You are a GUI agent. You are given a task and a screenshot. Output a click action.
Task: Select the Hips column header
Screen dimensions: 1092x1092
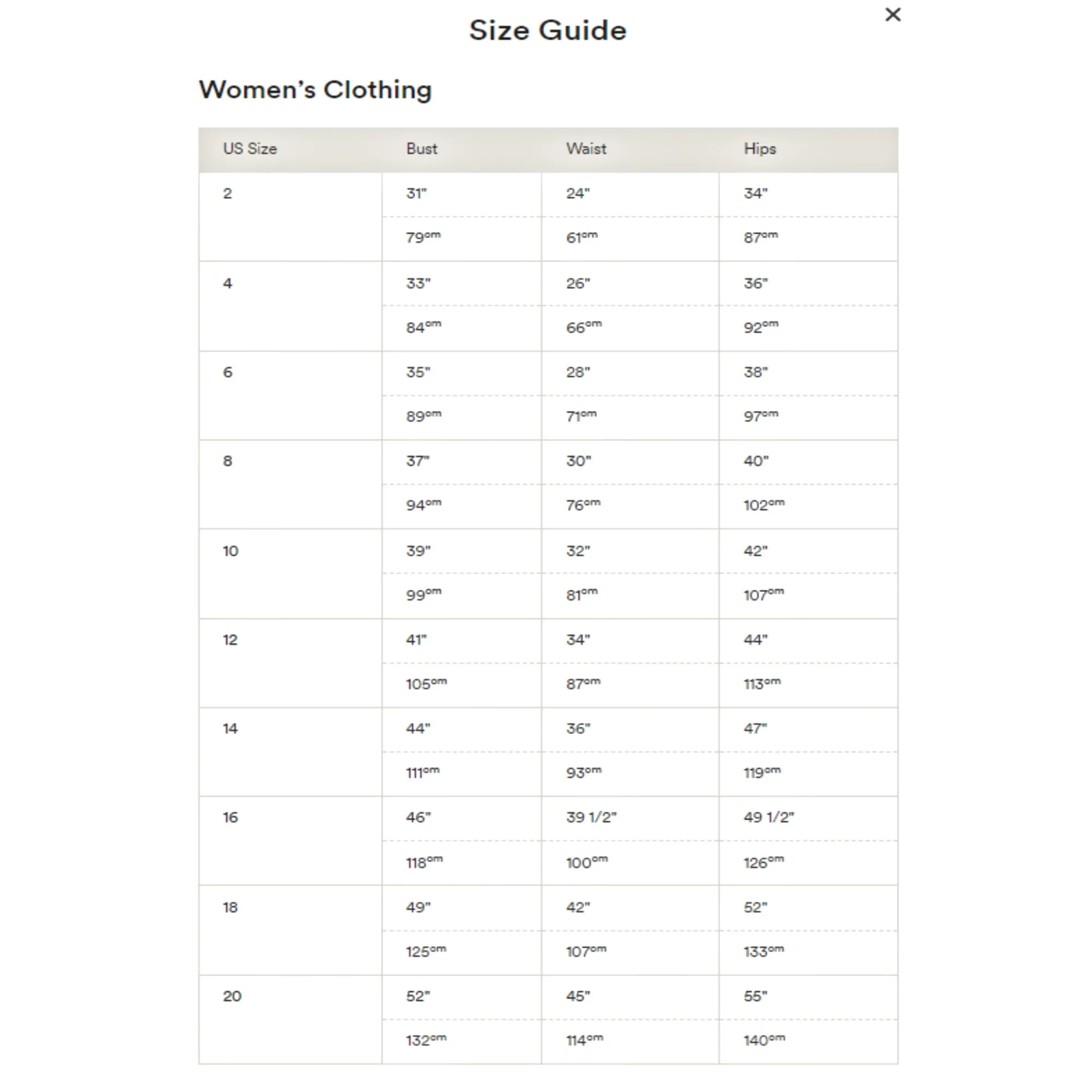(x=759, y=149)
